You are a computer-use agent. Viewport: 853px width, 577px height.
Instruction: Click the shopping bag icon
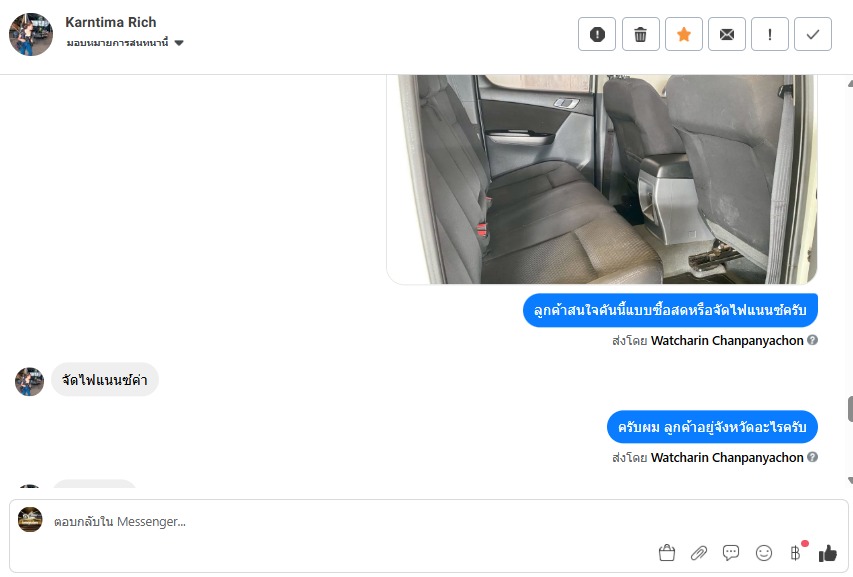click(666, 553)
